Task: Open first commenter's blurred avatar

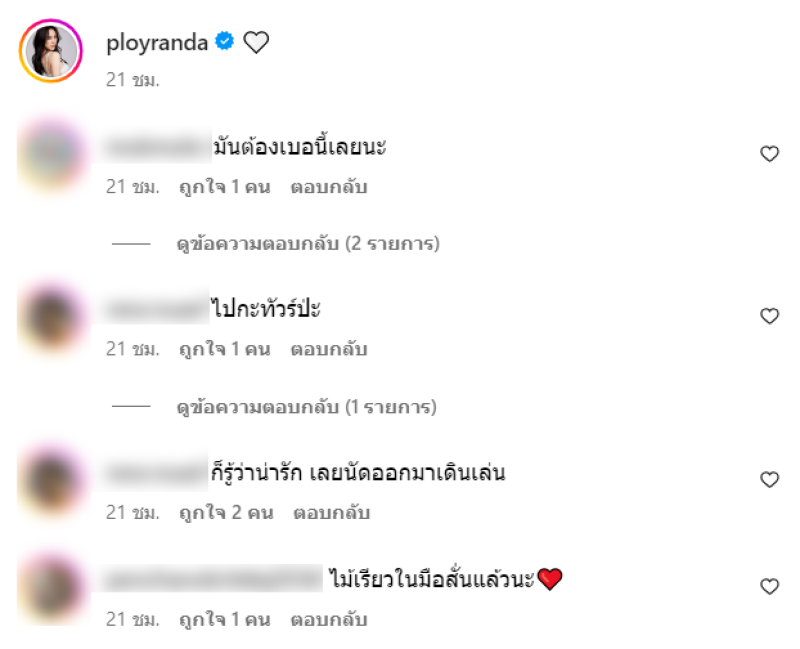Action: pos(51,155)
